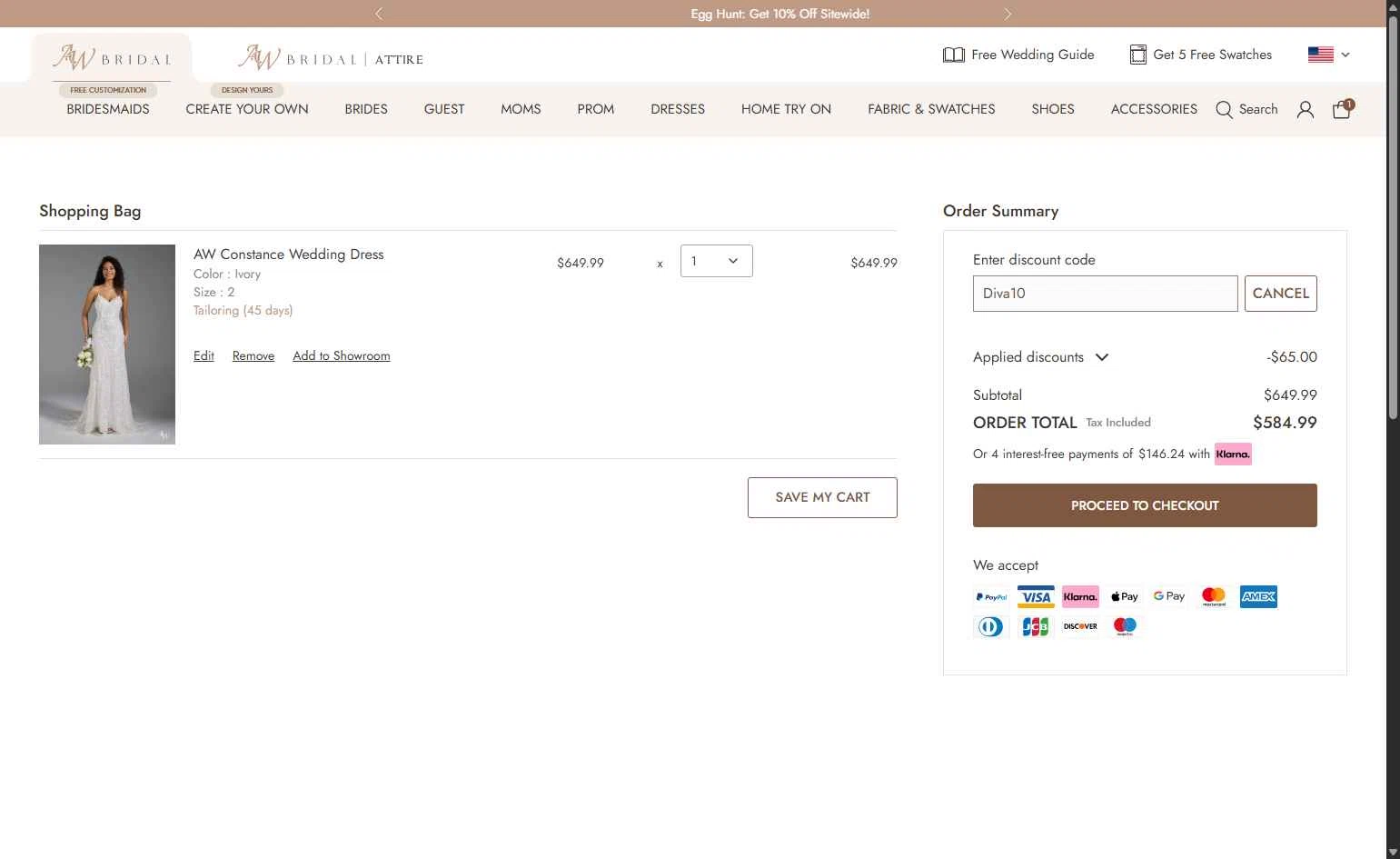The width and height of the screenshot is (1400, 859).
Task: Open the Create Your Own menu
Action: point(247,109)
